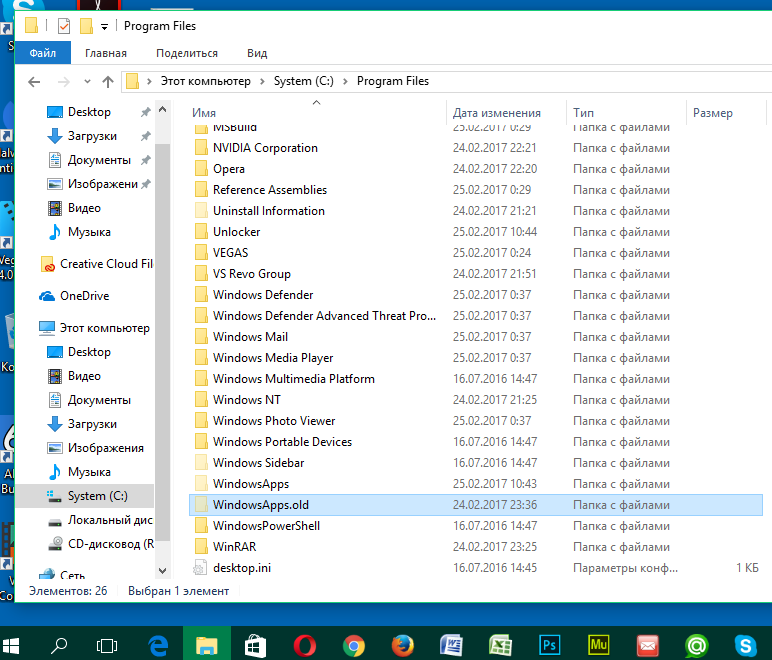
Task: Launch Microsoft Edge from the taskbar
Action: [x=158, y=645]
